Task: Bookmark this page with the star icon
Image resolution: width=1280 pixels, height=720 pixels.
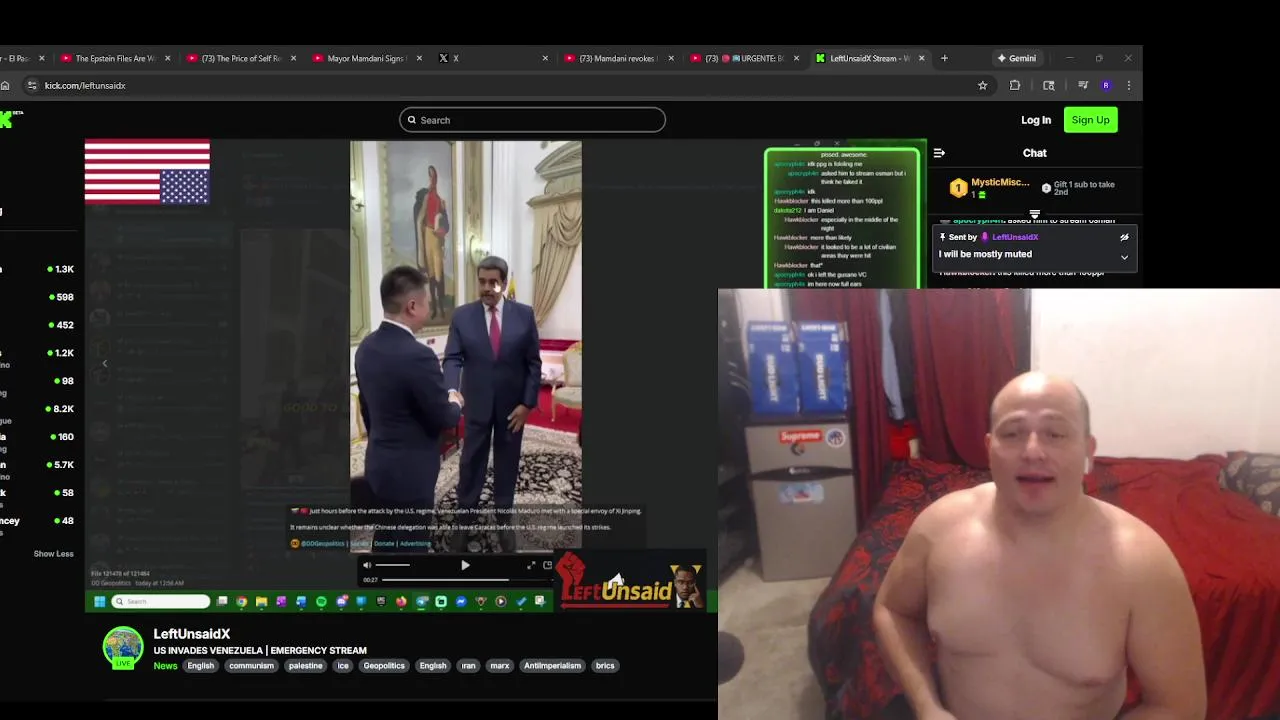Action: point(982,85)
